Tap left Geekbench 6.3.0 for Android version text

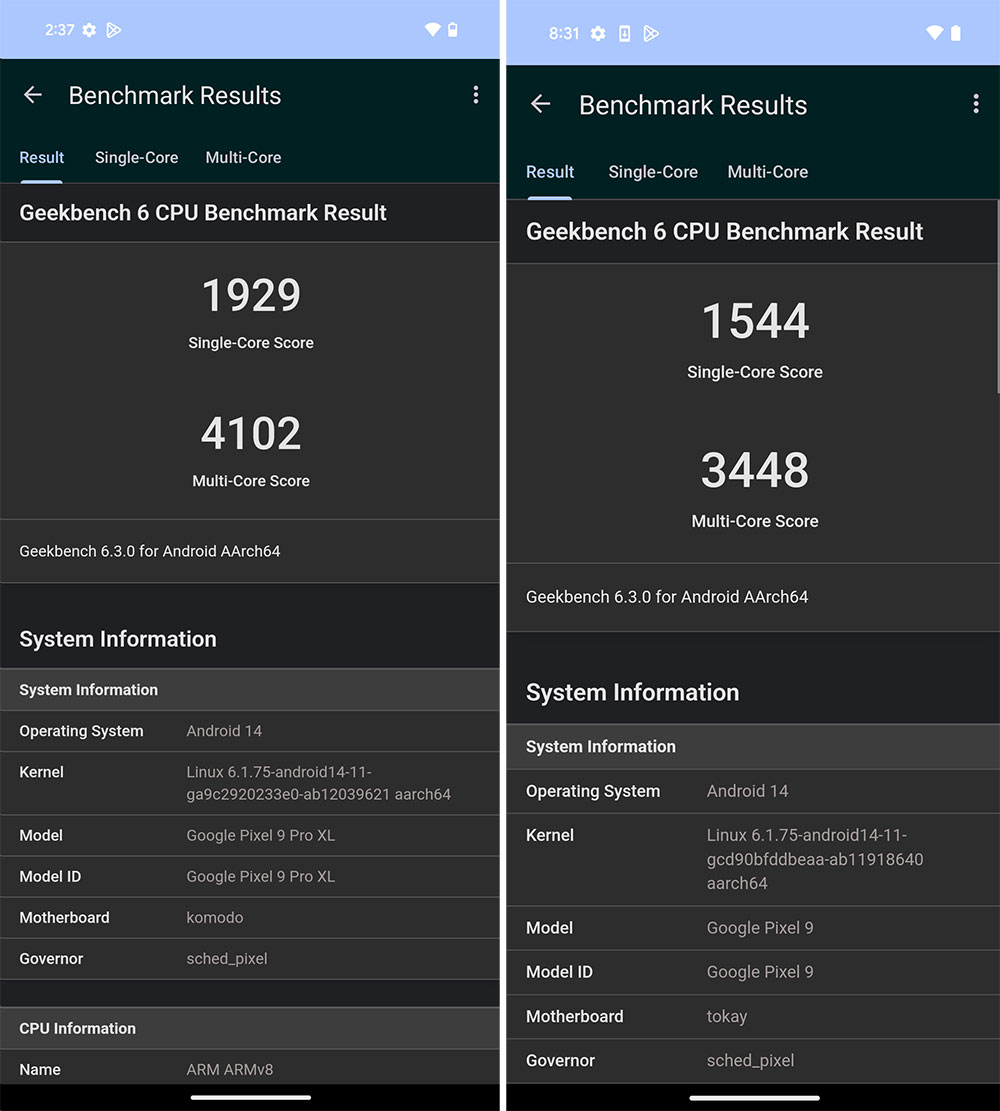point(150,551)
